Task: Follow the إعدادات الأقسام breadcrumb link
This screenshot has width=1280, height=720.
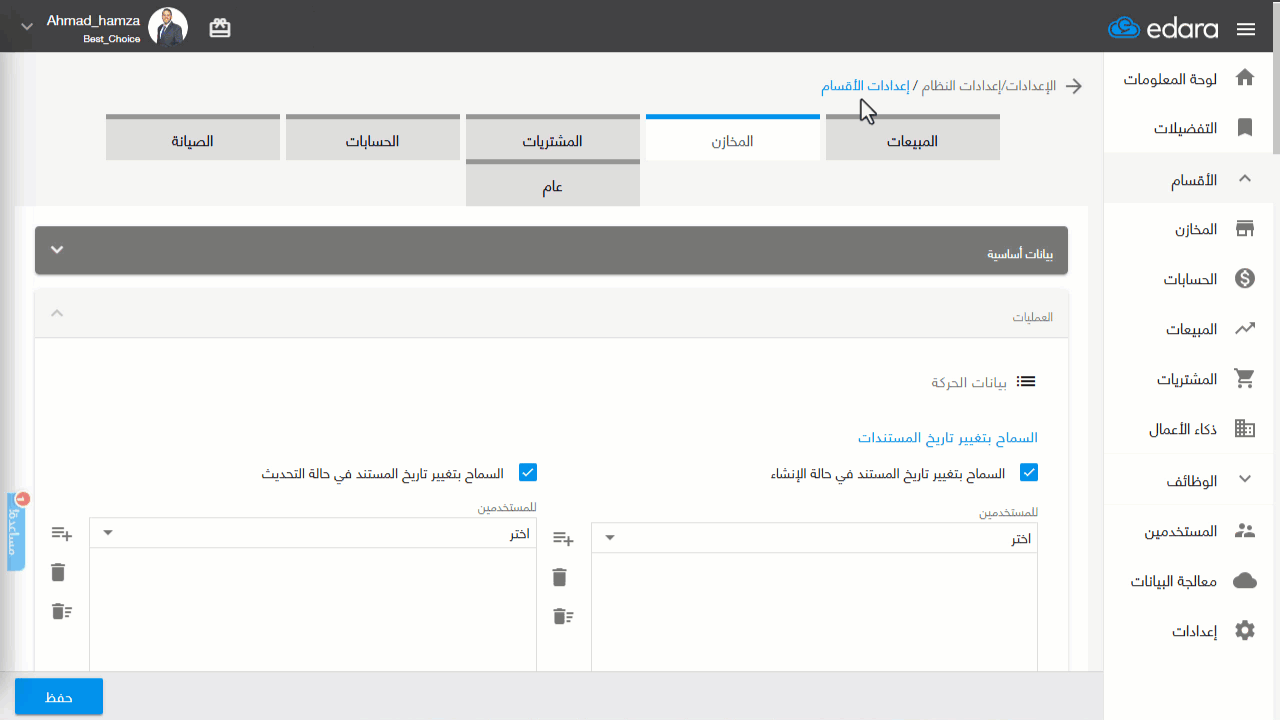Action: pos(865,86)
